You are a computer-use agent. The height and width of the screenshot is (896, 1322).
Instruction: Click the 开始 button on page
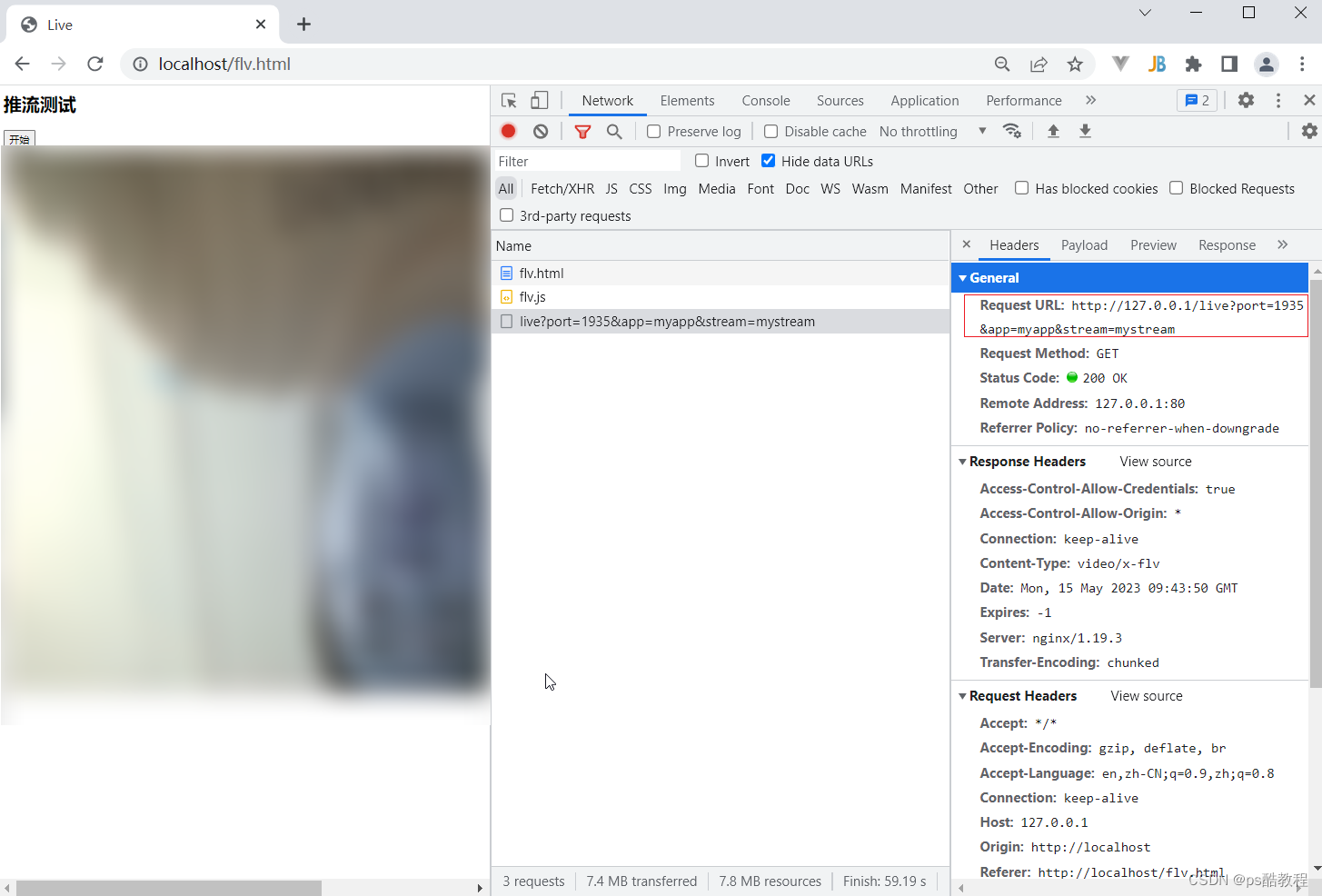pos(19,138)
